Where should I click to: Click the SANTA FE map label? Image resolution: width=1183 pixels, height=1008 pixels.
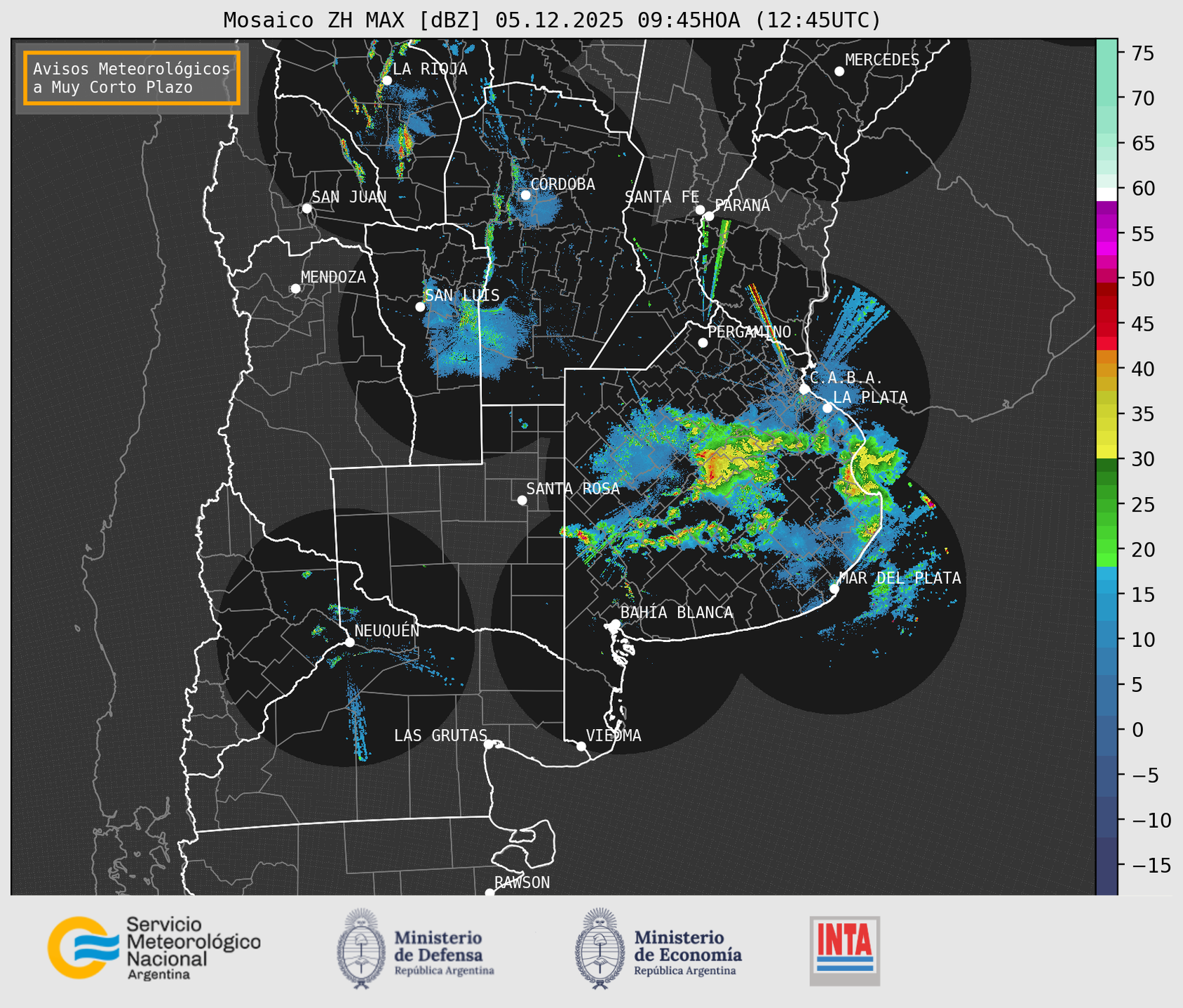662,197
